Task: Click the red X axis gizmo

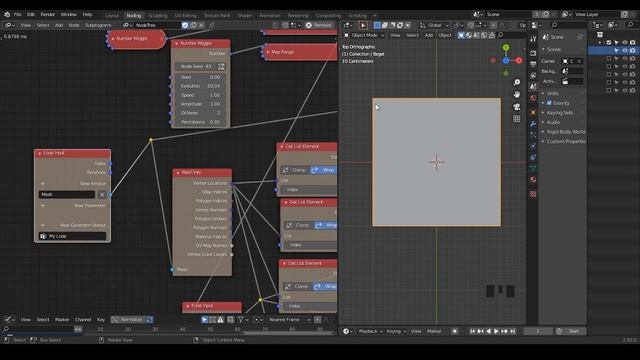Action: pos(519,60)
